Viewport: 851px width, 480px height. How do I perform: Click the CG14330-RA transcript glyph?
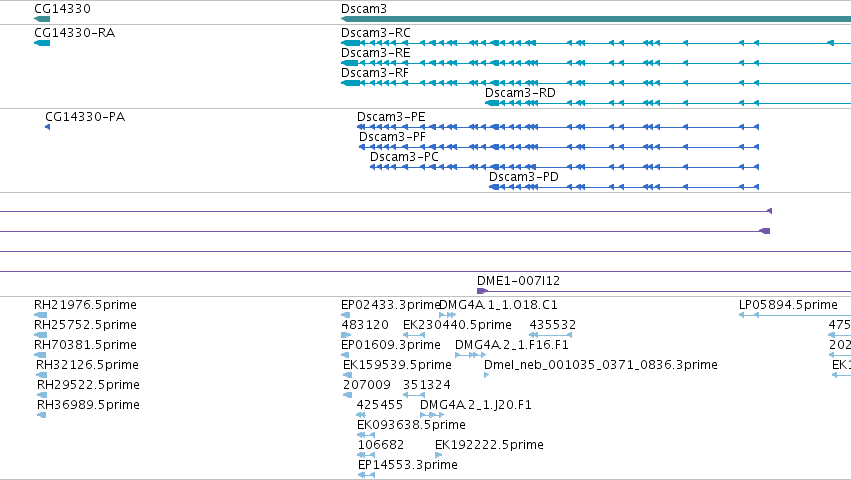42,43
